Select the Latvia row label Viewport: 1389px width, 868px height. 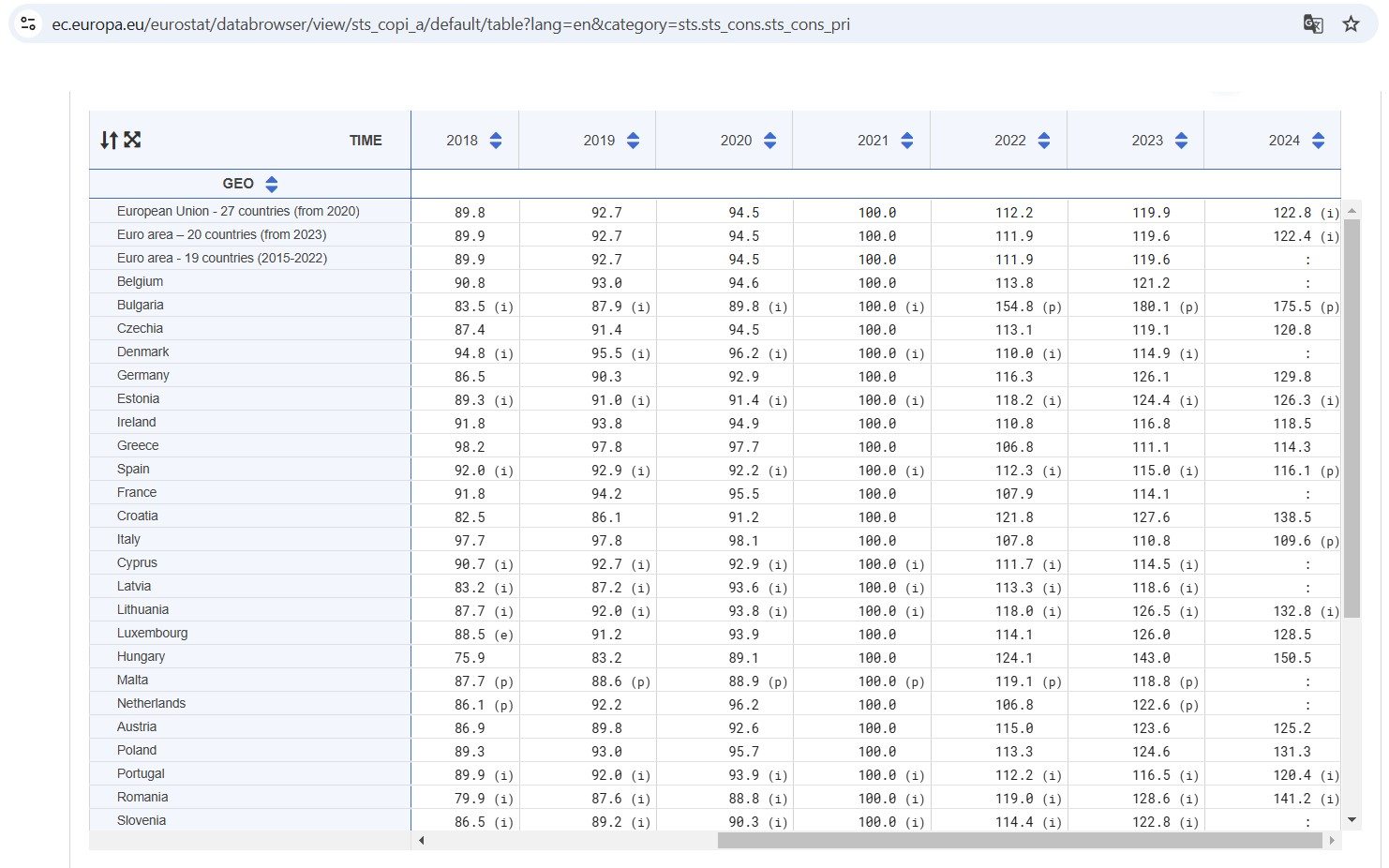pyautogui.click(x=134, y=587)
